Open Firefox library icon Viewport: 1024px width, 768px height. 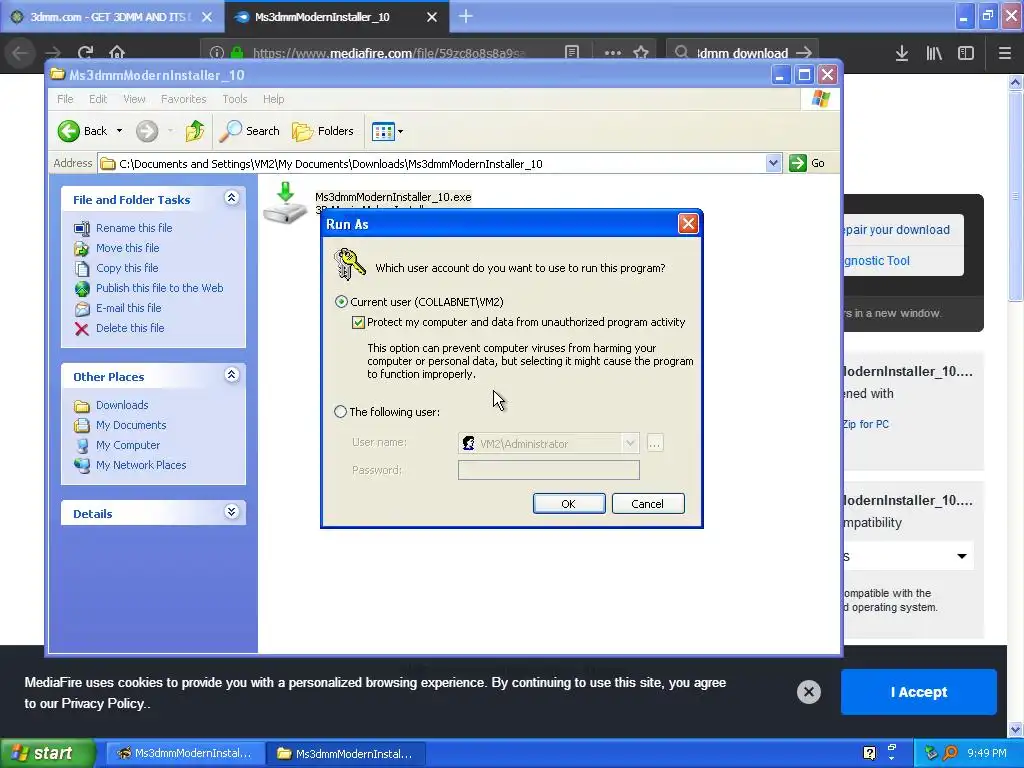pyautogui.click(x=934, y=53)
